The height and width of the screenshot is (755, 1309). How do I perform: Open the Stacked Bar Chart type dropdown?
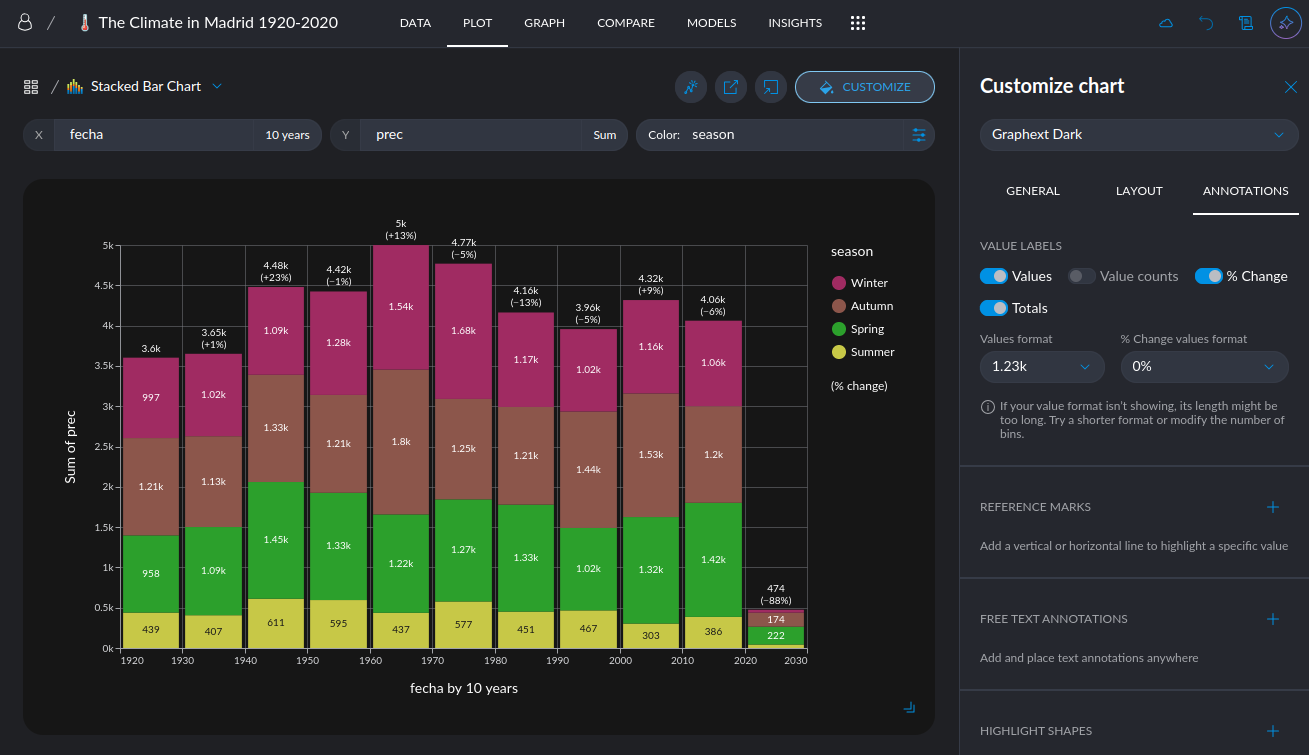[145, 87]
